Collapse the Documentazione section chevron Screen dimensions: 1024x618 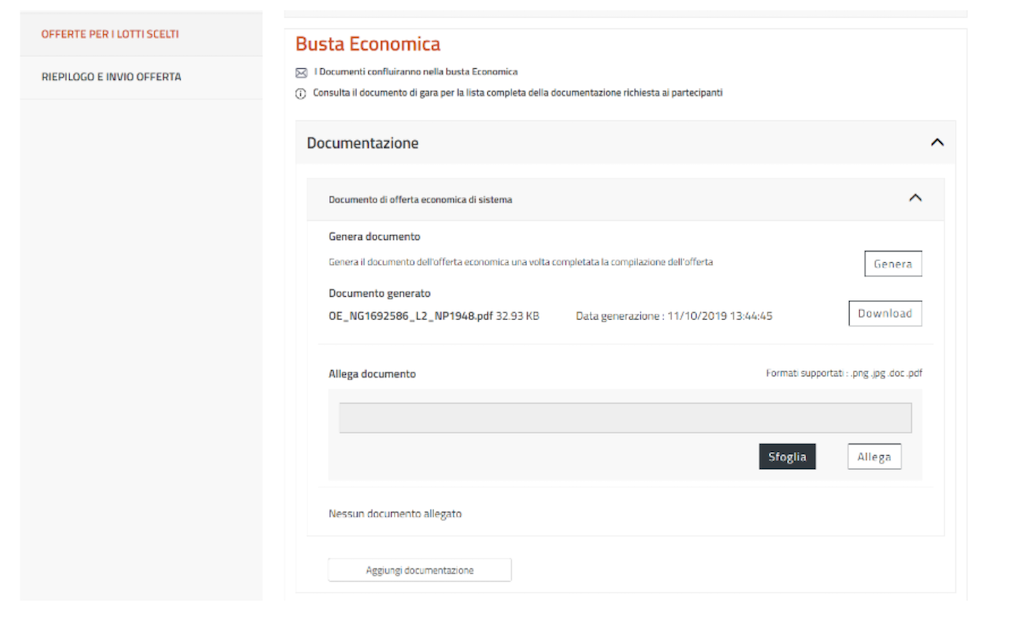(936, 143)
